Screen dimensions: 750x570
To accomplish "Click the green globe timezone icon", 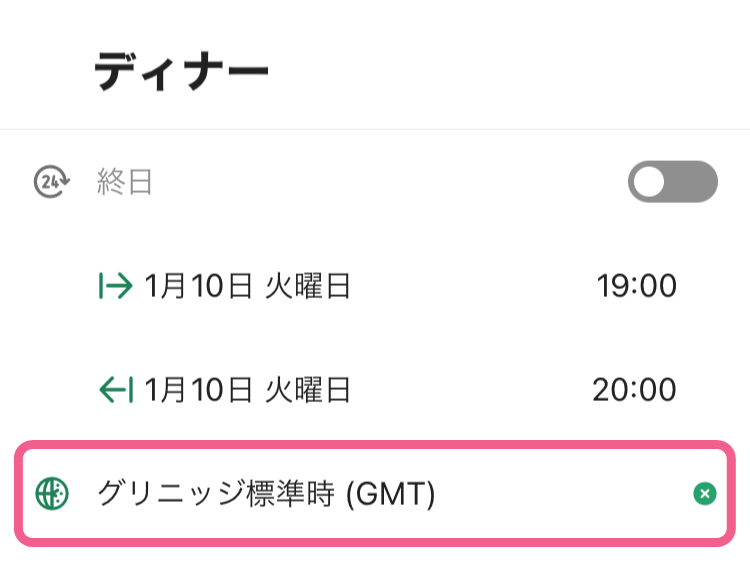I will pyautogui.click(x=52, y=493).
